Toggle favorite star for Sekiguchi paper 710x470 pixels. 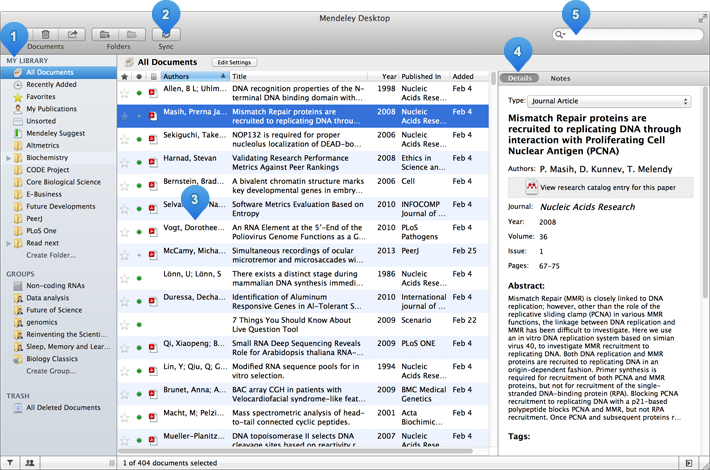(125, 139)
